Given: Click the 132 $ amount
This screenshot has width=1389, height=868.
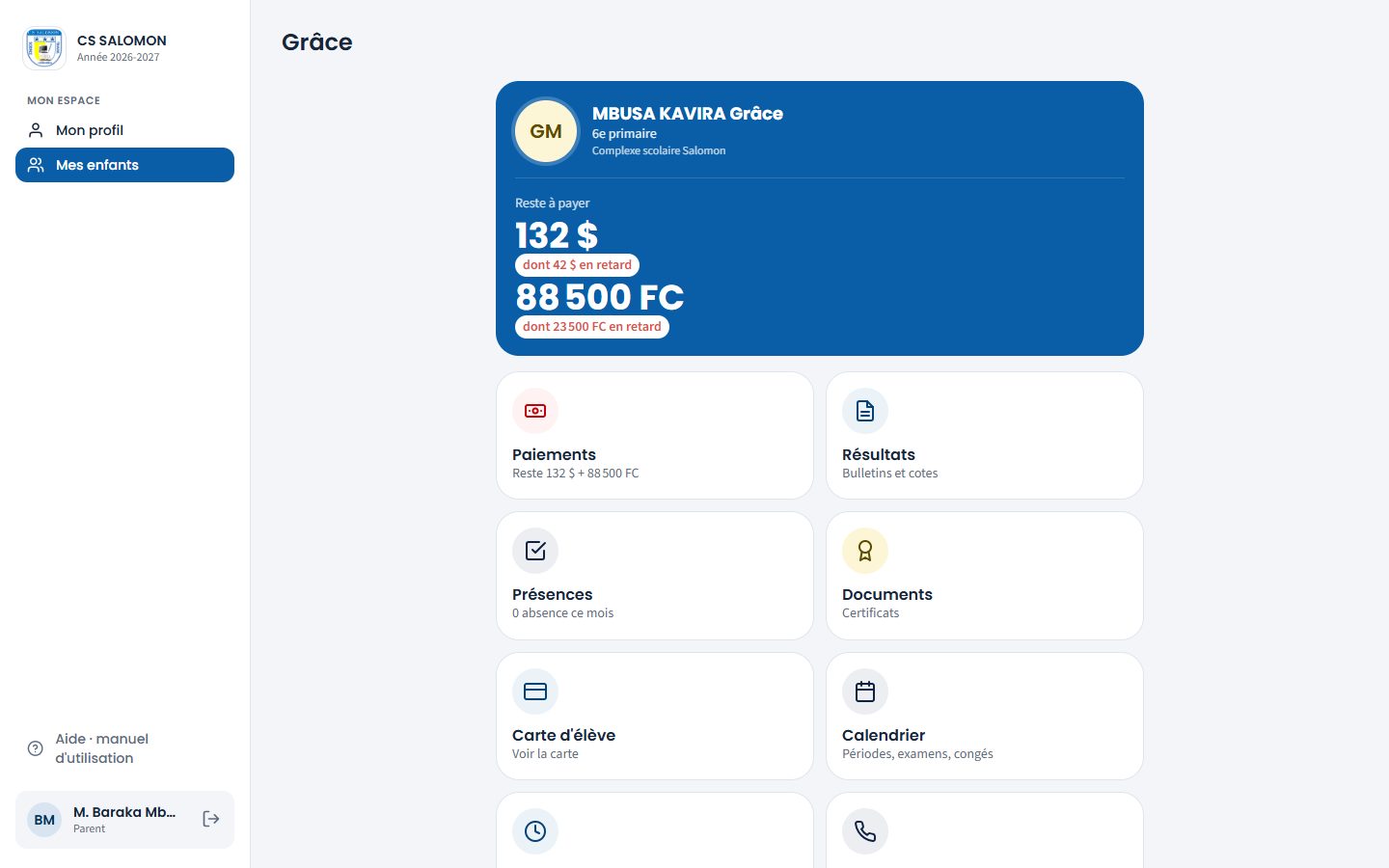Looking at the screenshot, I should coord(557,235).
